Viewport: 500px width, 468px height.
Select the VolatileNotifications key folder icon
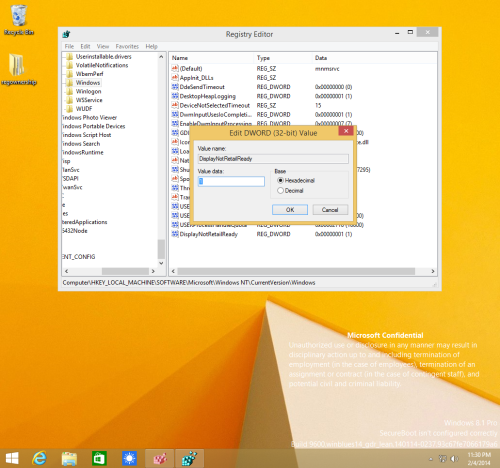(69, 65)
